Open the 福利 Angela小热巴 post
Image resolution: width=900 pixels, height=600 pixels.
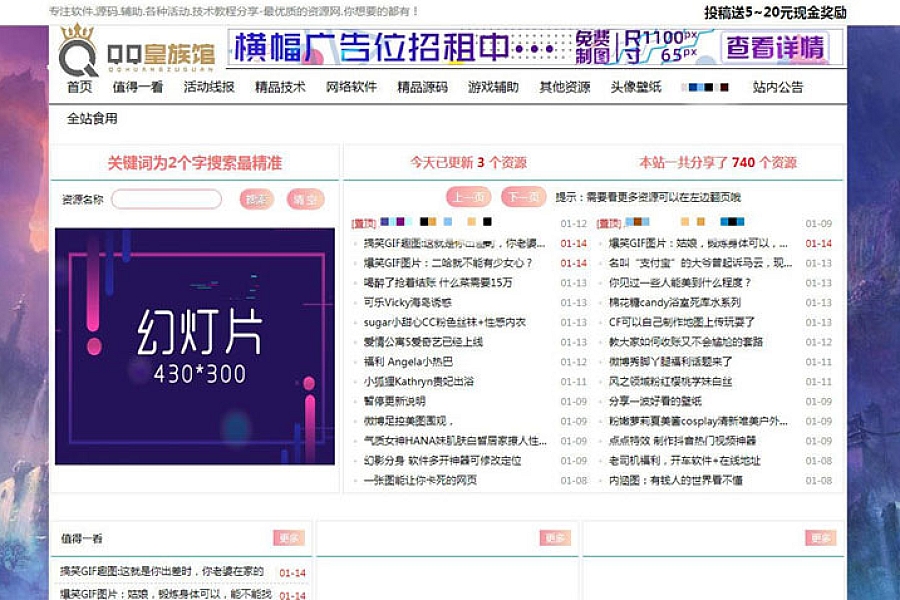tap(408, 362)
